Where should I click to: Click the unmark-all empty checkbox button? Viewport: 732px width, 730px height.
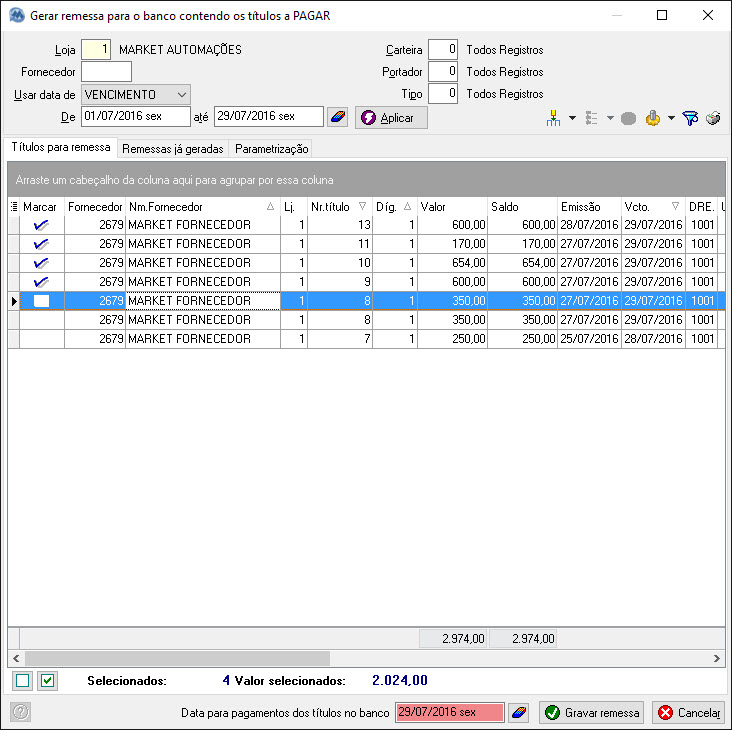[x=22, y=681]
